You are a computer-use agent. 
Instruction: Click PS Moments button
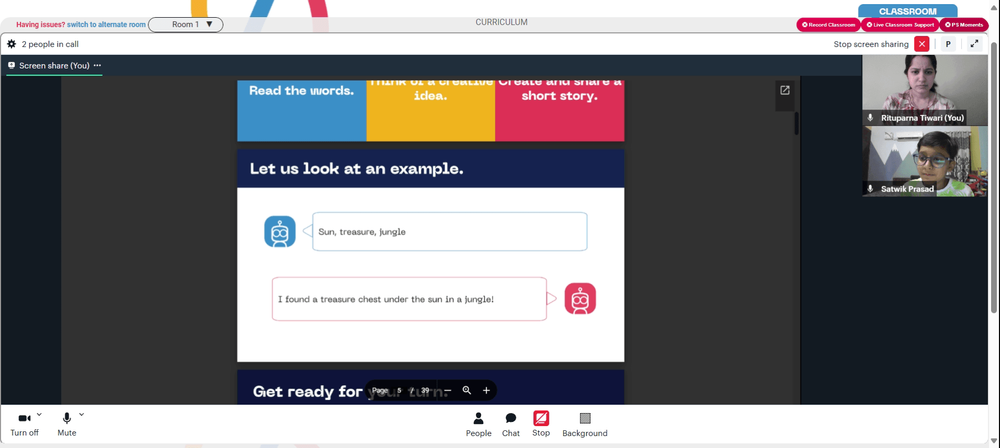click(964, 25)
